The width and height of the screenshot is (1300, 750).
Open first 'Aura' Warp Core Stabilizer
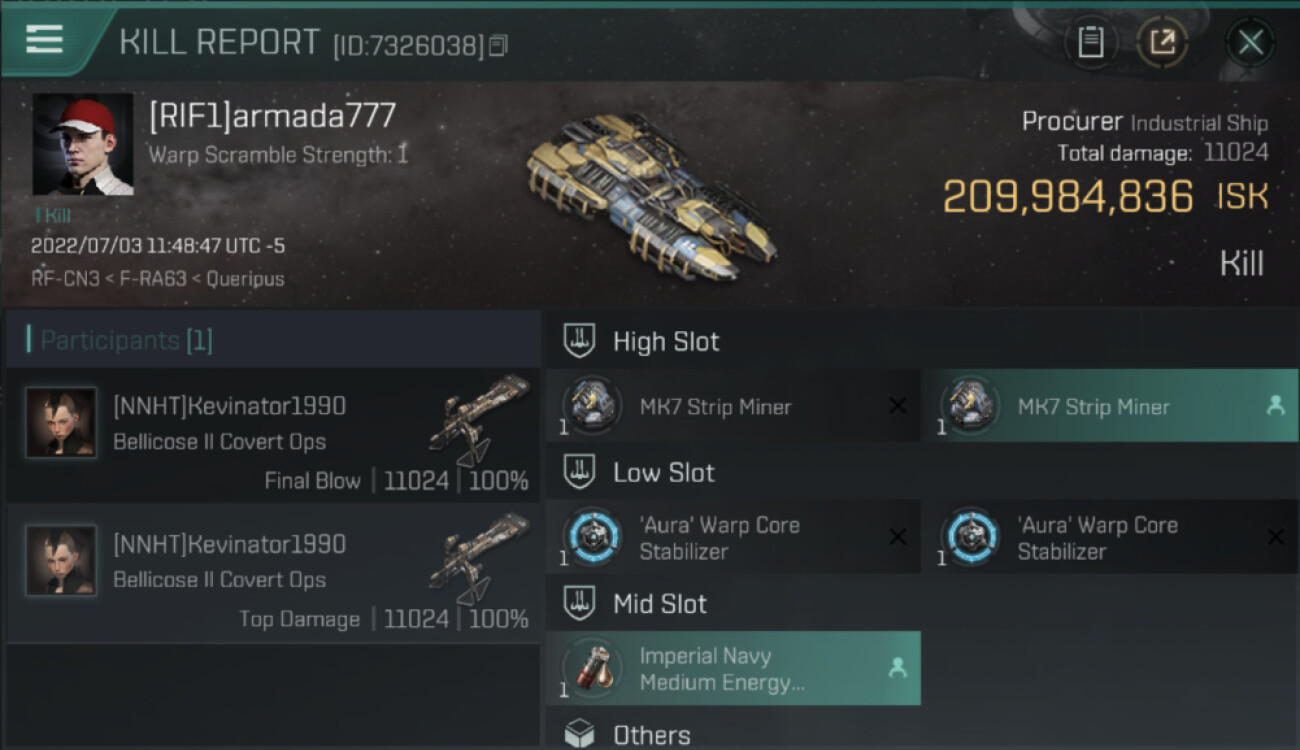pos(733,537)
